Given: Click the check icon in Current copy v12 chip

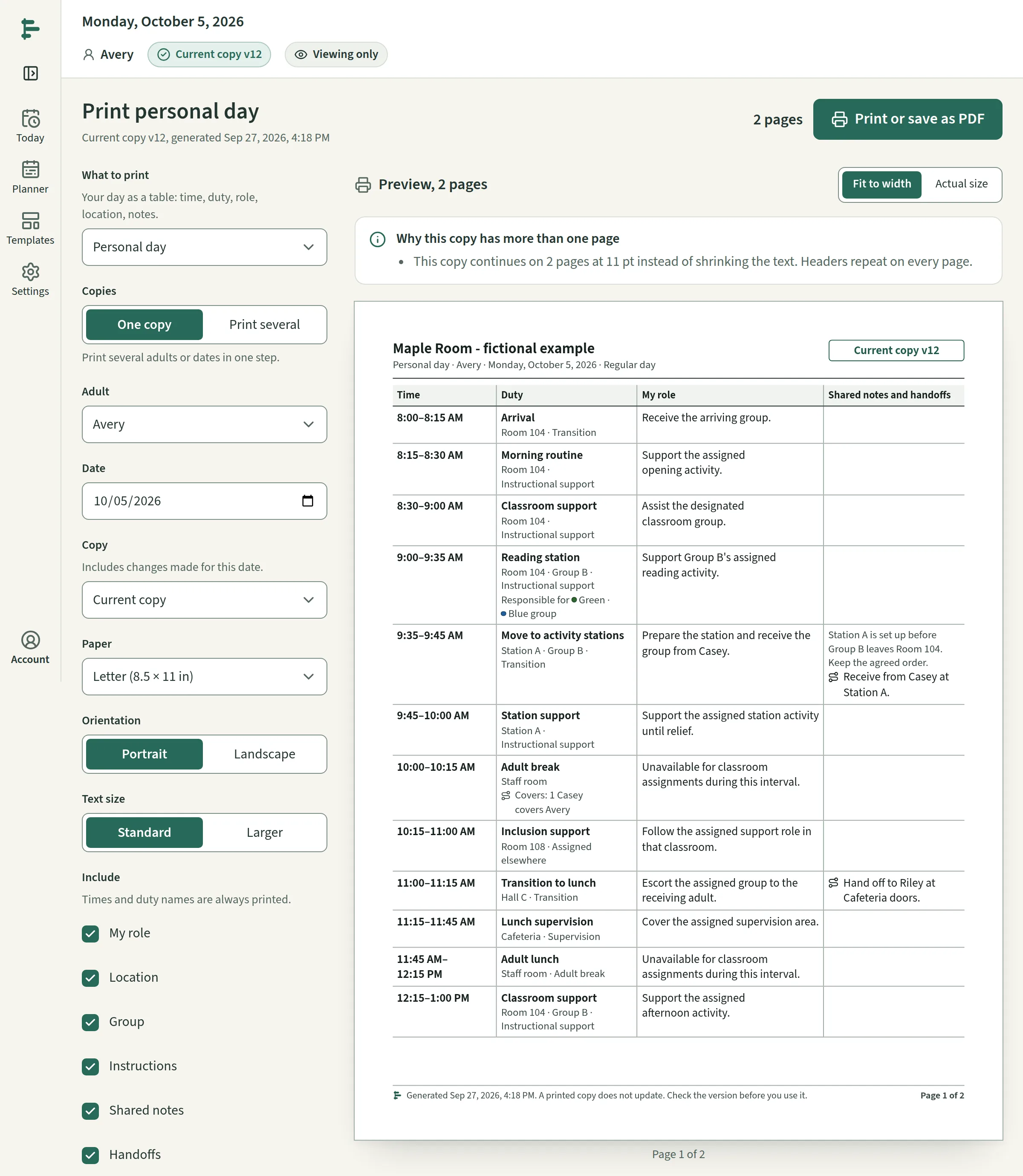Looking at the screenshot, I should coord(164,55).
